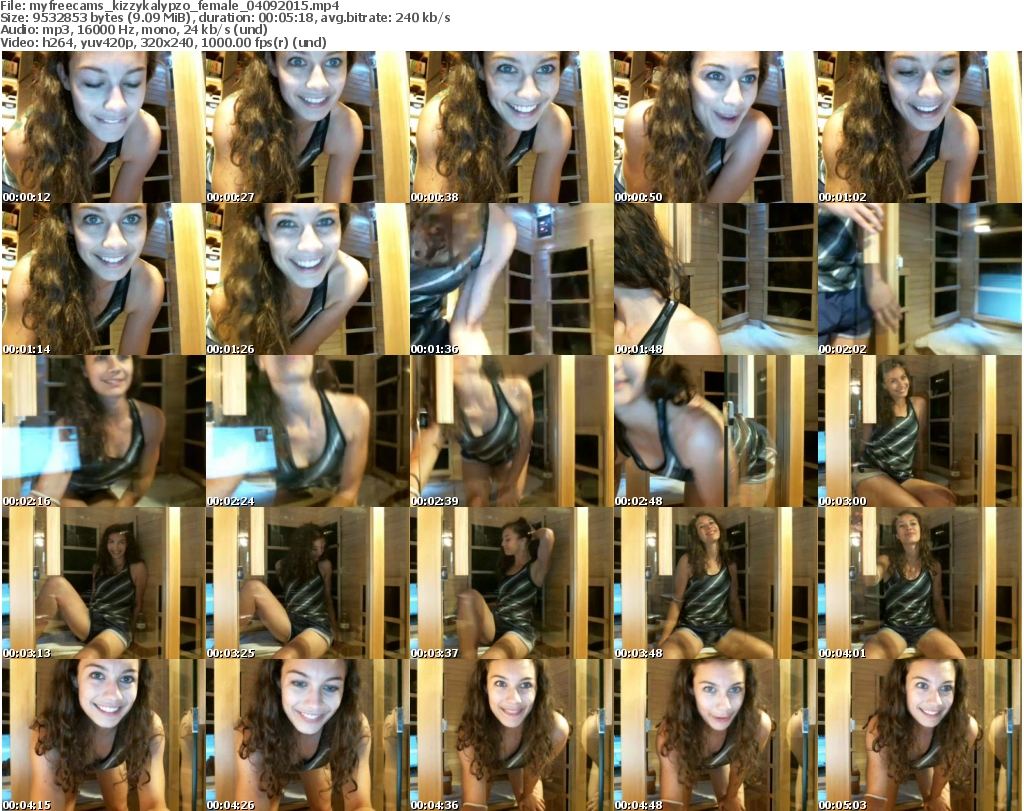This screenshot has height=811, width=1024.
Task: Choose the thumbnail stamped 00:03:37
Action: tap(511, 583)
